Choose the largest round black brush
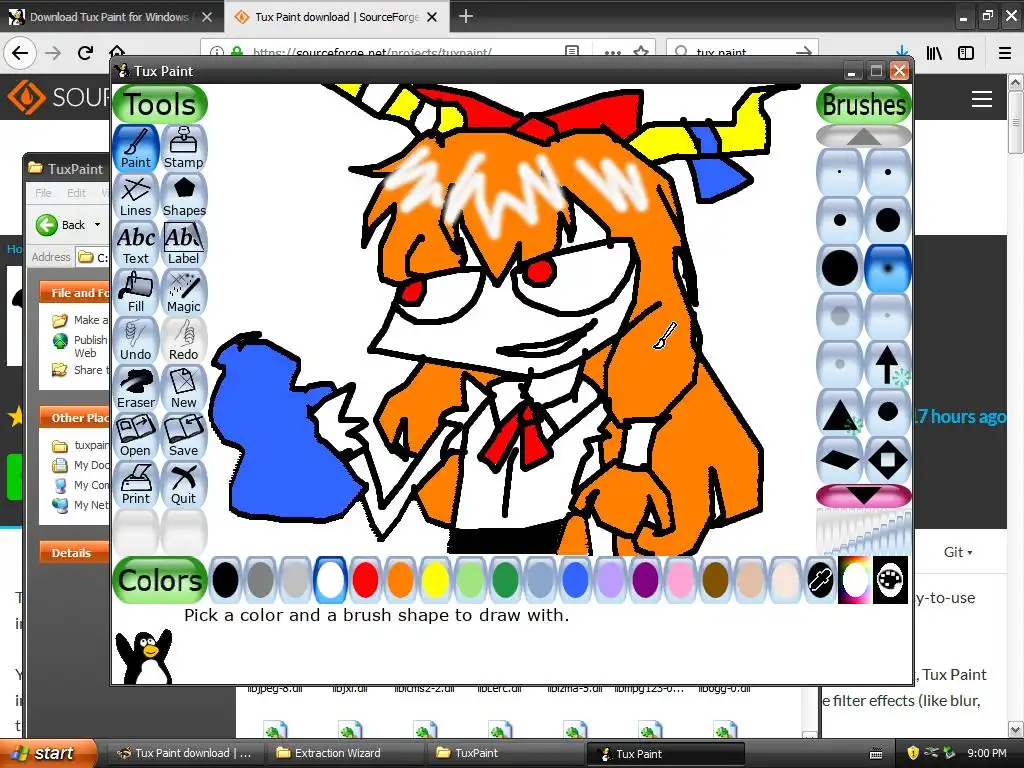This screenshot has width=1024, height=768. point(840,268)
